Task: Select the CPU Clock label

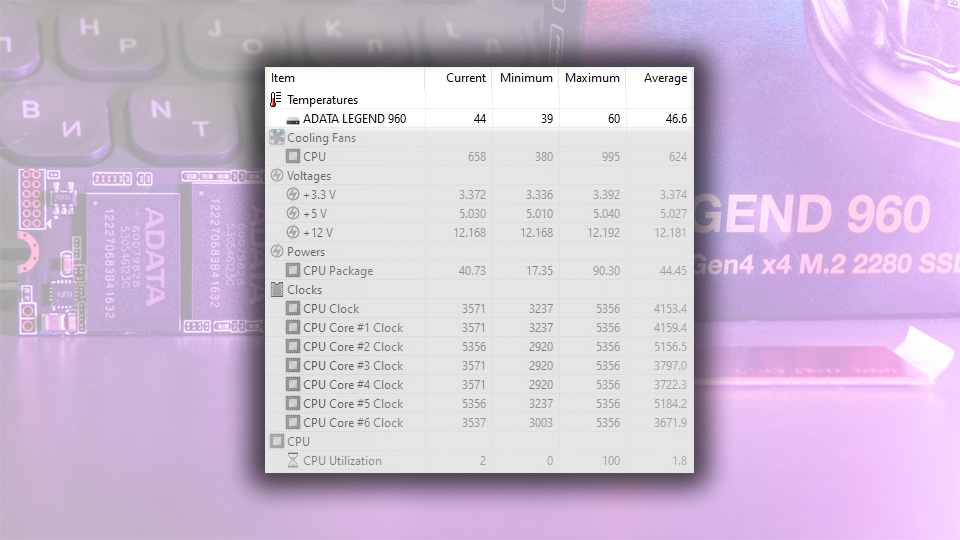Action: (x=331, y=309)
